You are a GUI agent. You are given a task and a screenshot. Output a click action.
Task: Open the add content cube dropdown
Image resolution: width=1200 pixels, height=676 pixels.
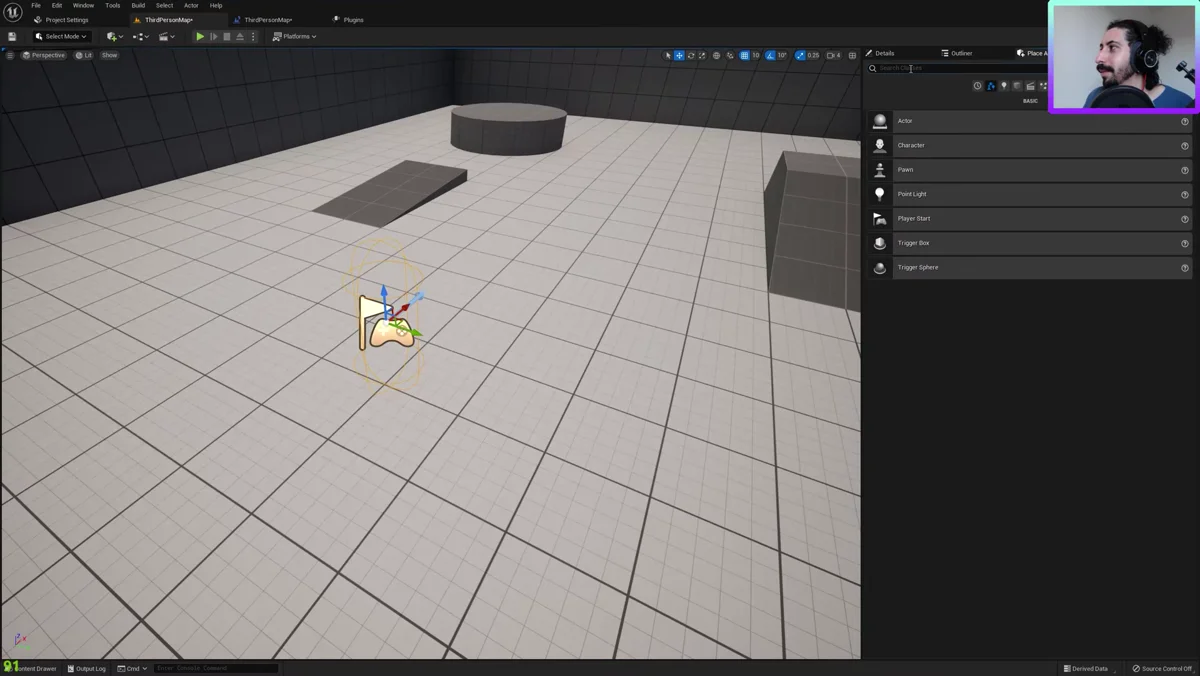click(x=115, y=36)
